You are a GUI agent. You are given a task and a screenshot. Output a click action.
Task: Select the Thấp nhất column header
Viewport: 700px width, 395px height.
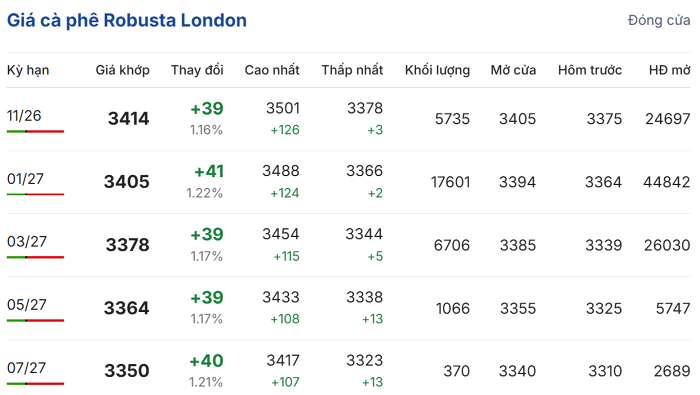352,70
